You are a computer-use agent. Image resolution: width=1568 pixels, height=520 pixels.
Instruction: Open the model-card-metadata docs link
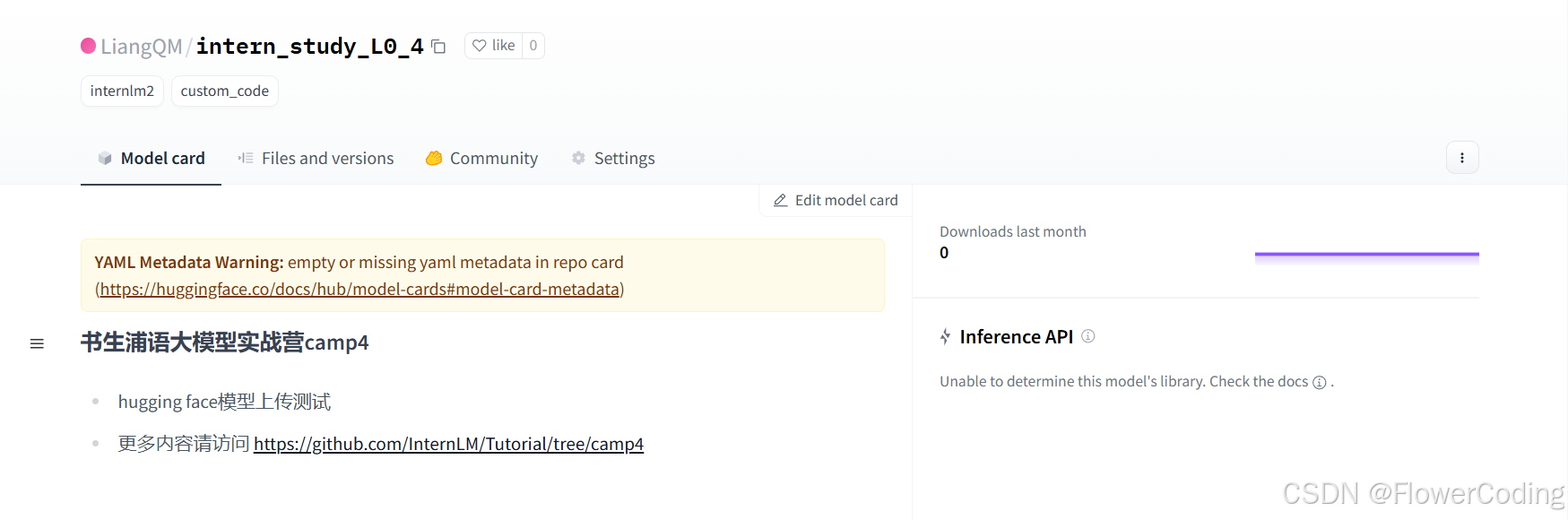point(360,290)
